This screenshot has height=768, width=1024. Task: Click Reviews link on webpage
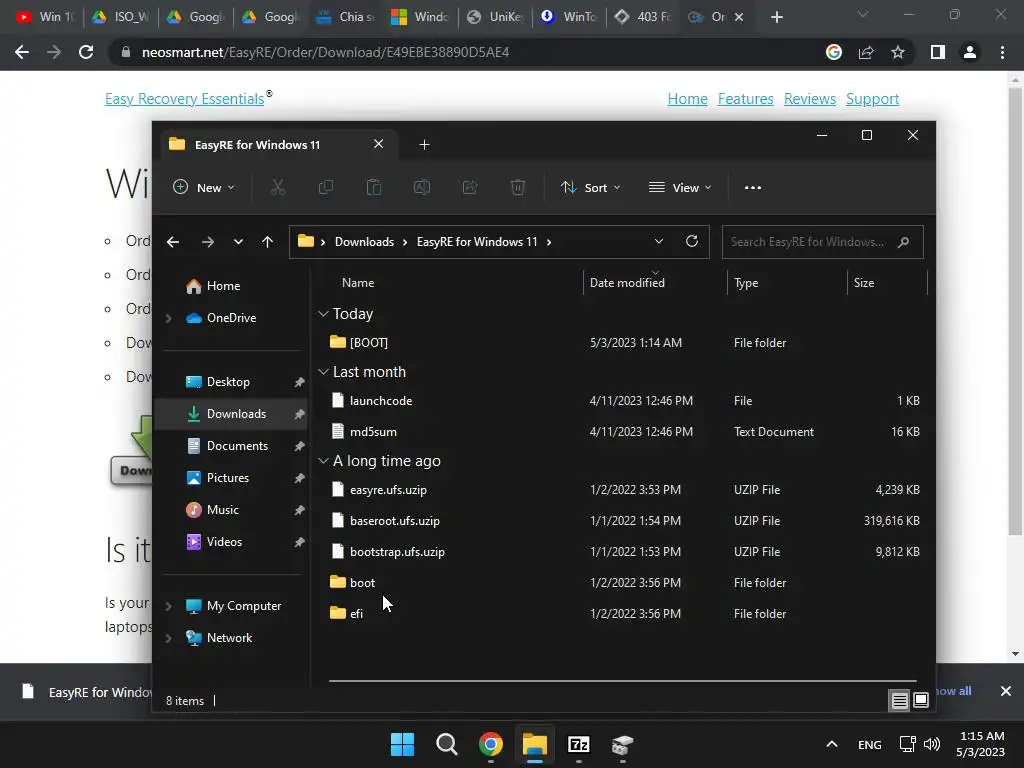(x=810, y=99)
